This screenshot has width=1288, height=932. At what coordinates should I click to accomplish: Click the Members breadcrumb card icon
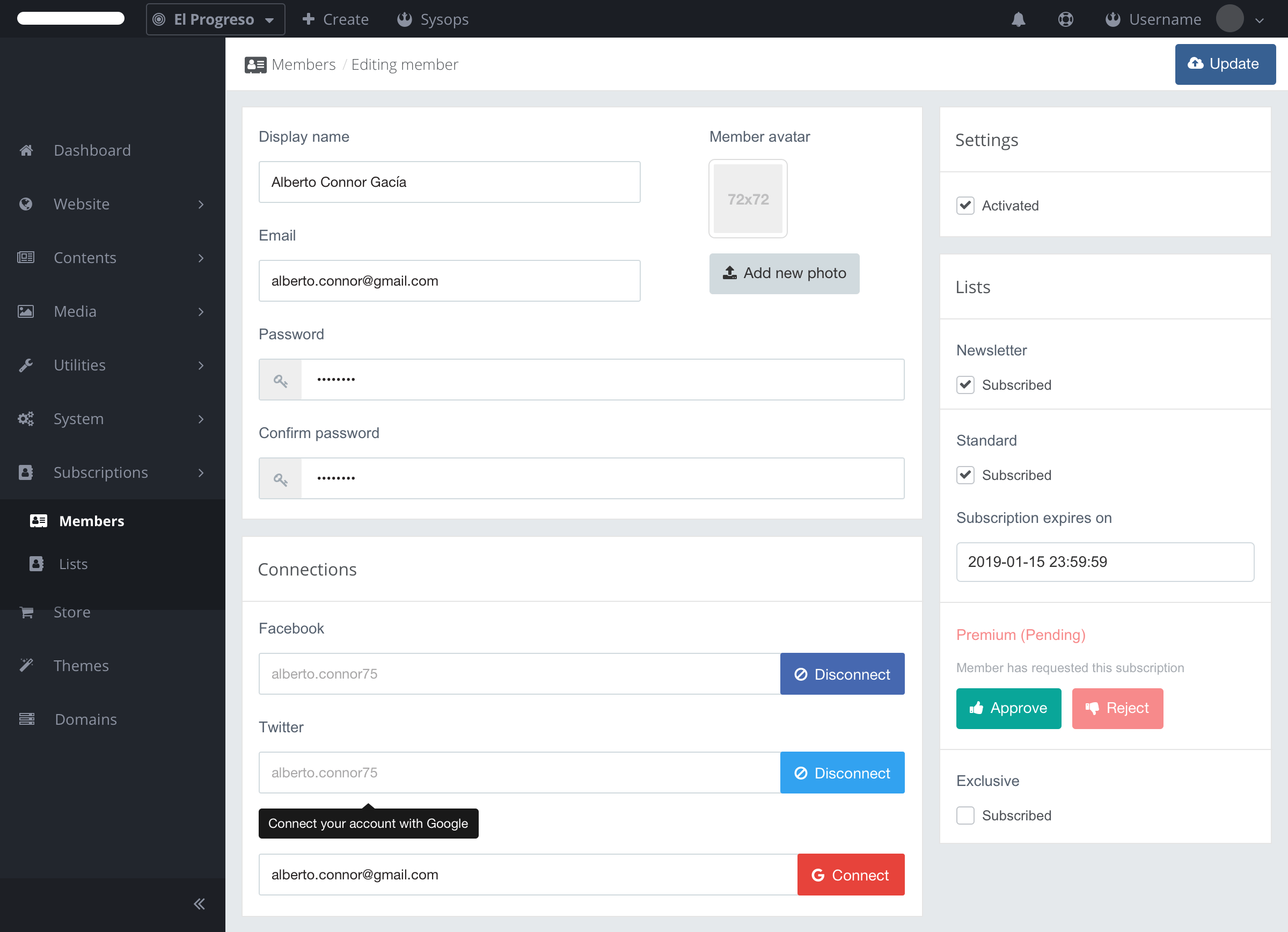pos(255,65)
